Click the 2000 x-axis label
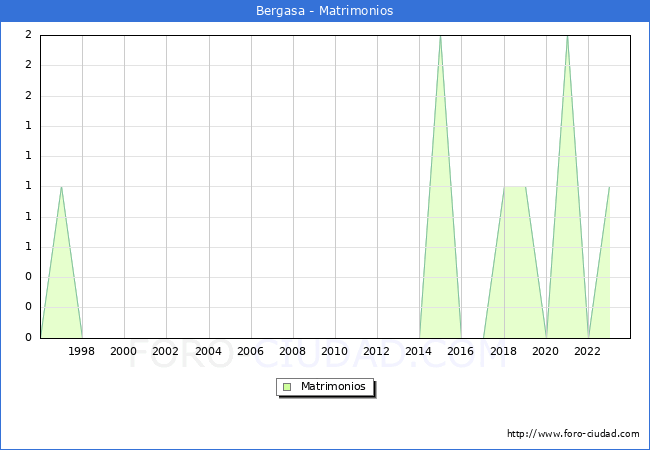The image size is (650, 450). 124,351
